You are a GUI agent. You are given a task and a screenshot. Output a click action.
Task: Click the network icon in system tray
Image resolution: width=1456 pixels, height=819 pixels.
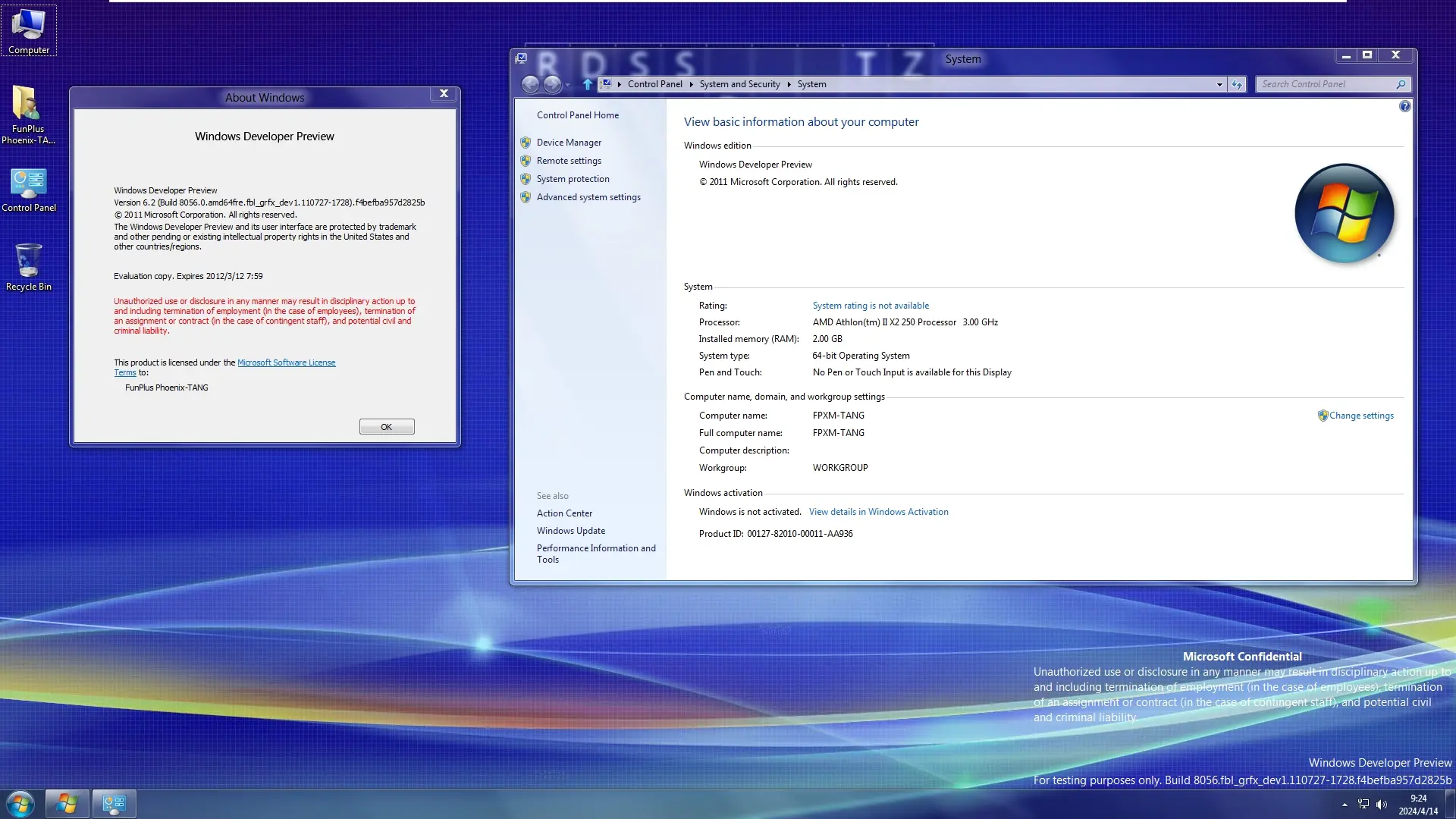(x=1363, y=805)
